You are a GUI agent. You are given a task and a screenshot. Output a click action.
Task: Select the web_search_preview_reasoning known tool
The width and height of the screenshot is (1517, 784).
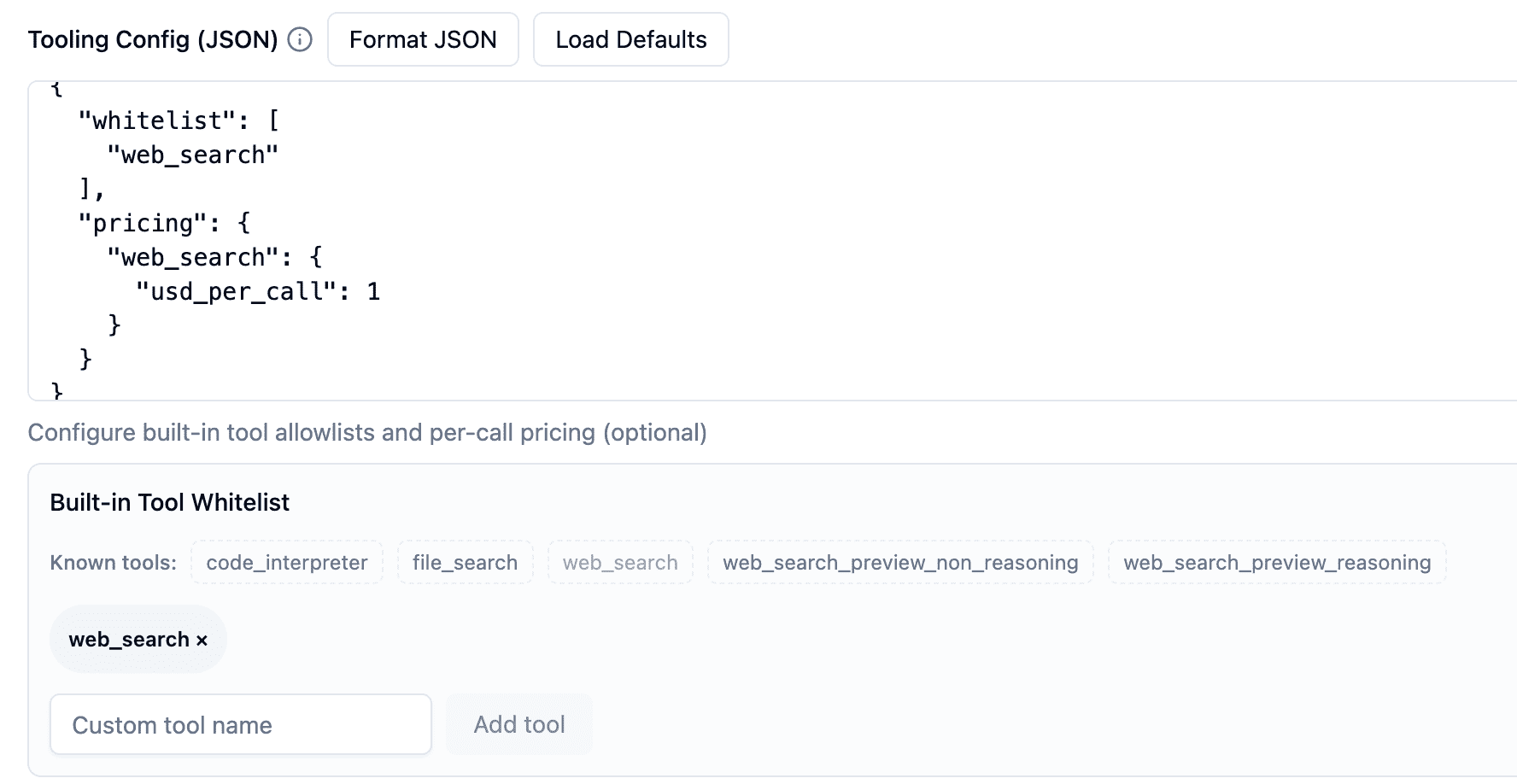tap(1276, 562)
